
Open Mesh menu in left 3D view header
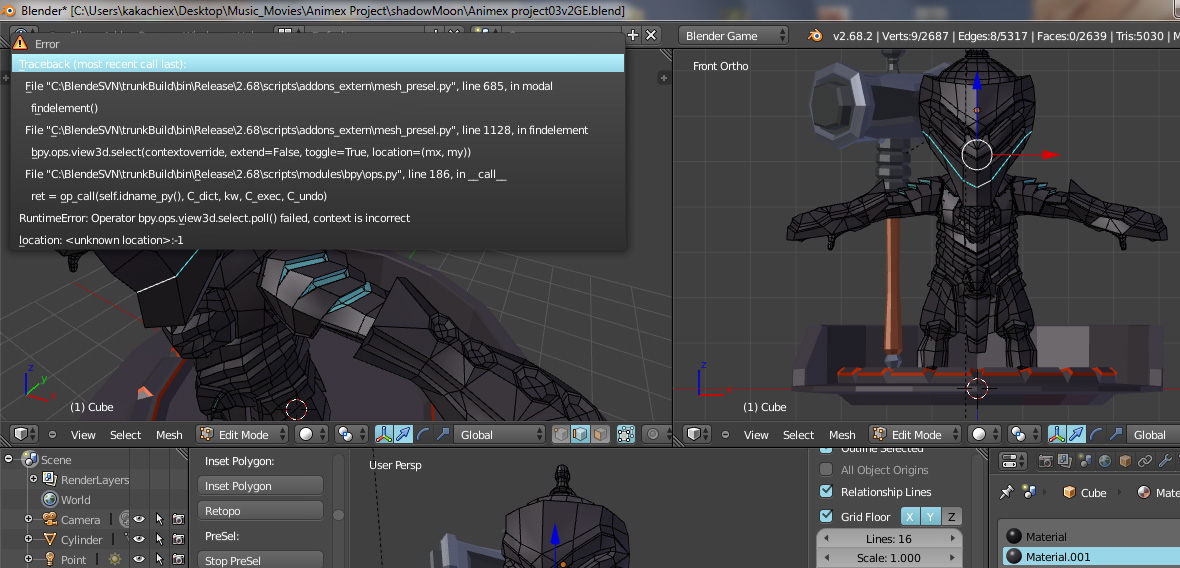pyautogui.click(x=169, y=435)
